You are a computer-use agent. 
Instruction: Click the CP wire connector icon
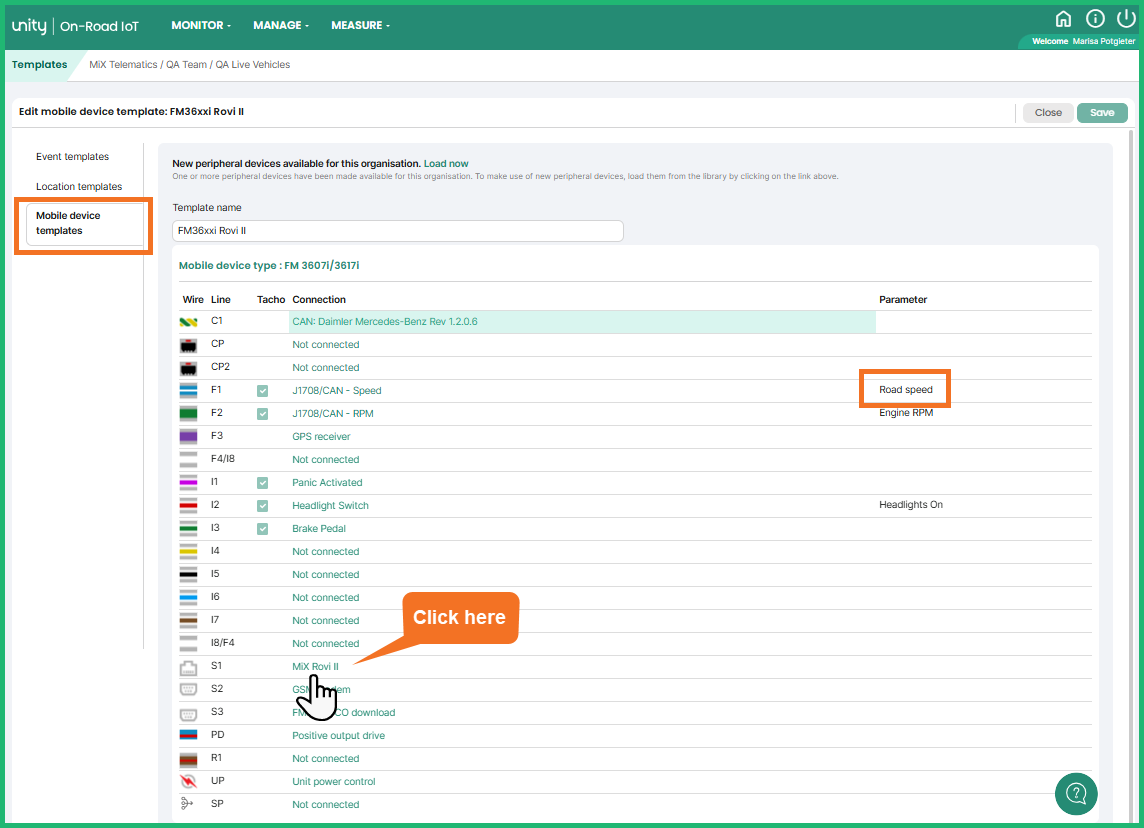(x=188, y=345)
